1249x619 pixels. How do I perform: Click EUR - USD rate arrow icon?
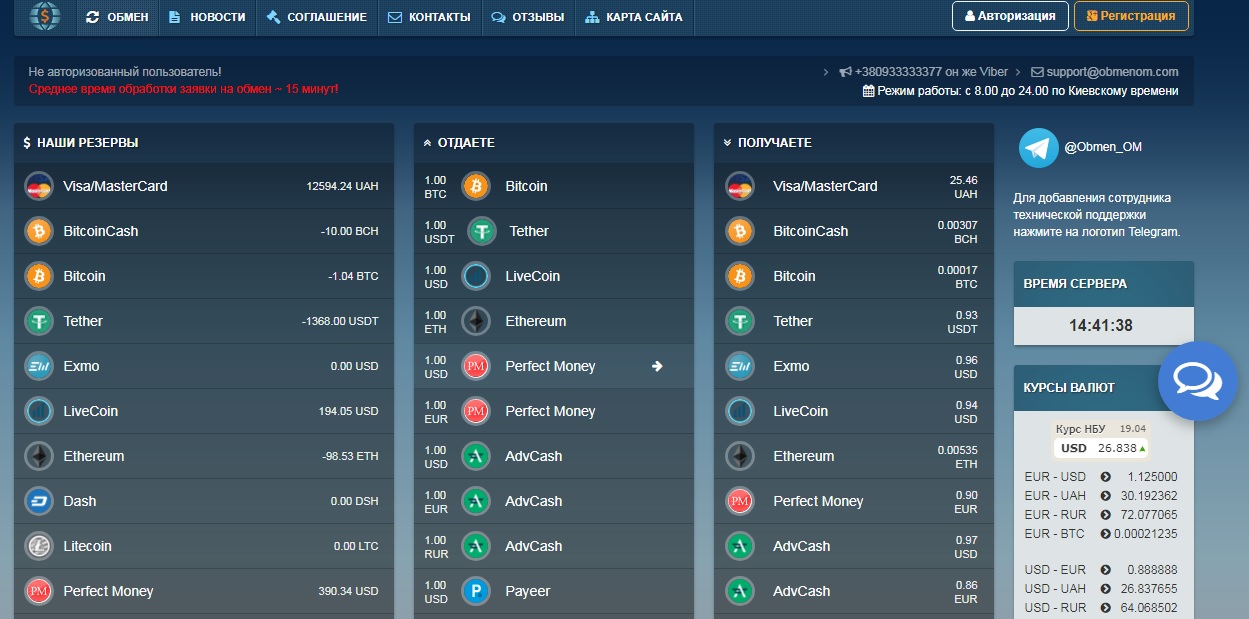(1105, 477)
